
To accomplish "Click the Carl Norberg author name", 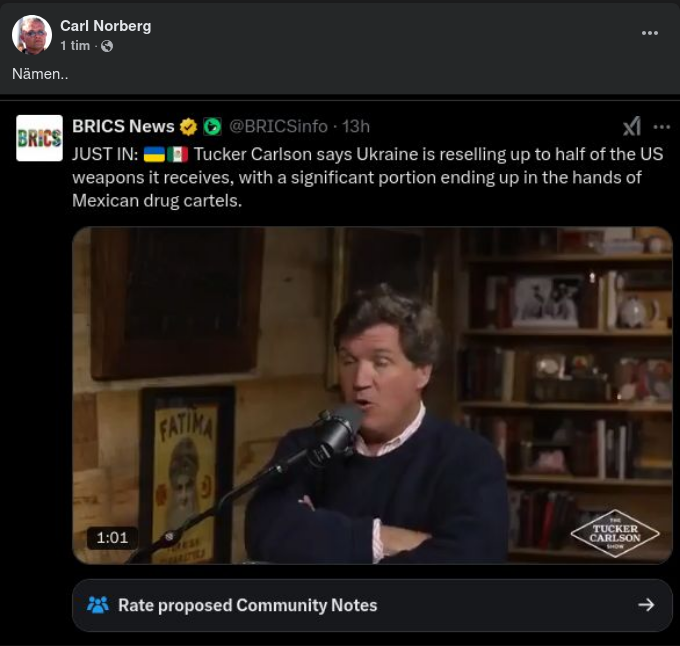I will (x=105, y=26).
